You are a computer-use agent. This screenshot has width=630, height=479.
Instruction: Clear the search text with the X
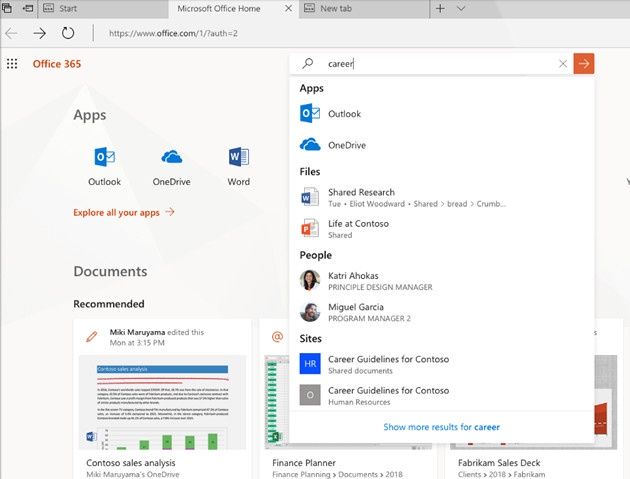tap(563, 63)
